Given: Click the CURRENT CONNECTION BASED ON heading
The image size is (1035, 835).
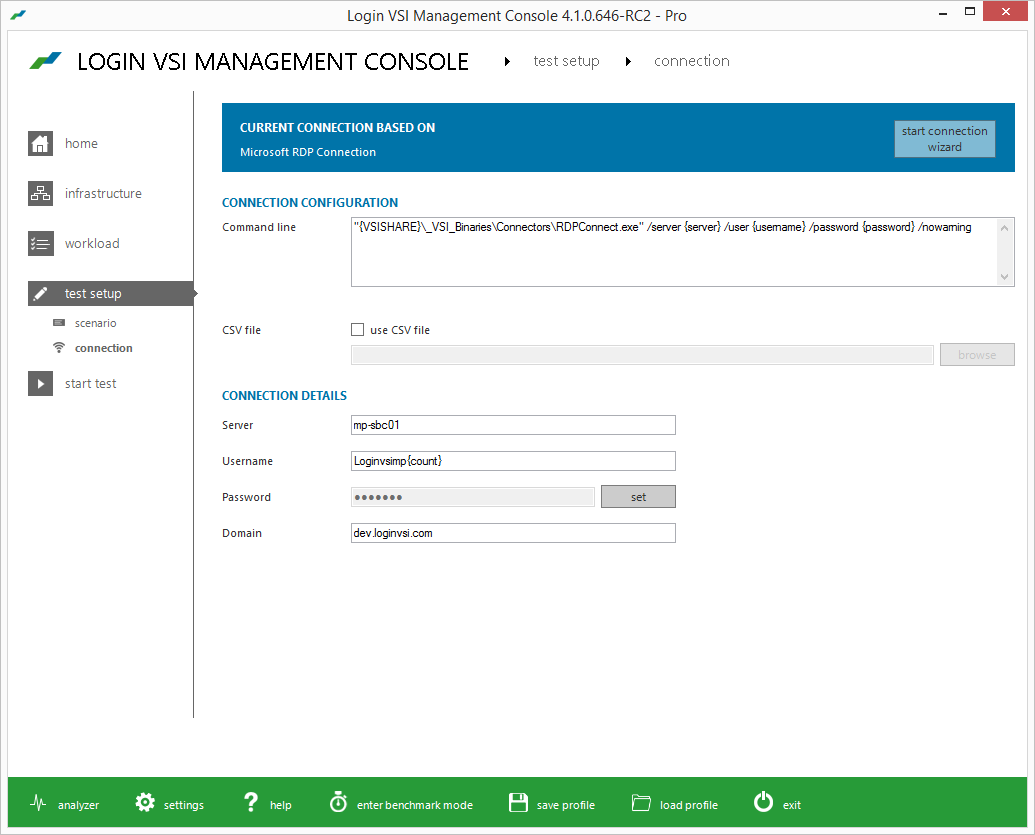Looking at the screenshot, I should click(x=337, y=127).
